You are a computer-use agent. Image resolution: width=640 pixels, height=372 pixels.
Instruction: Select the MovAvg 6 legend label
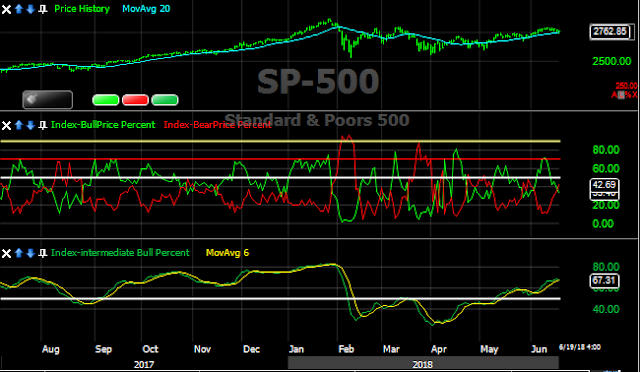227,253
